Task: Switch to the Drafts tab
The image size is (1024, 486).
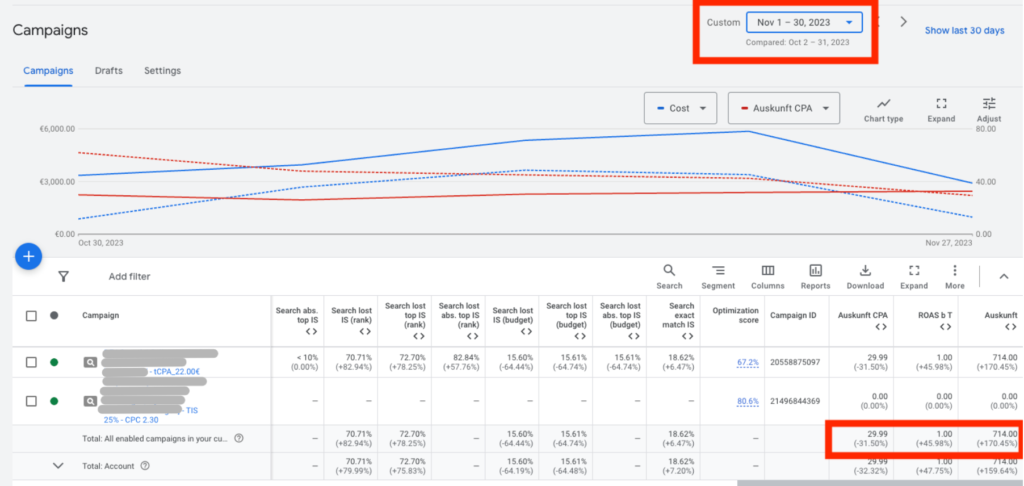Action: point(108,71)
